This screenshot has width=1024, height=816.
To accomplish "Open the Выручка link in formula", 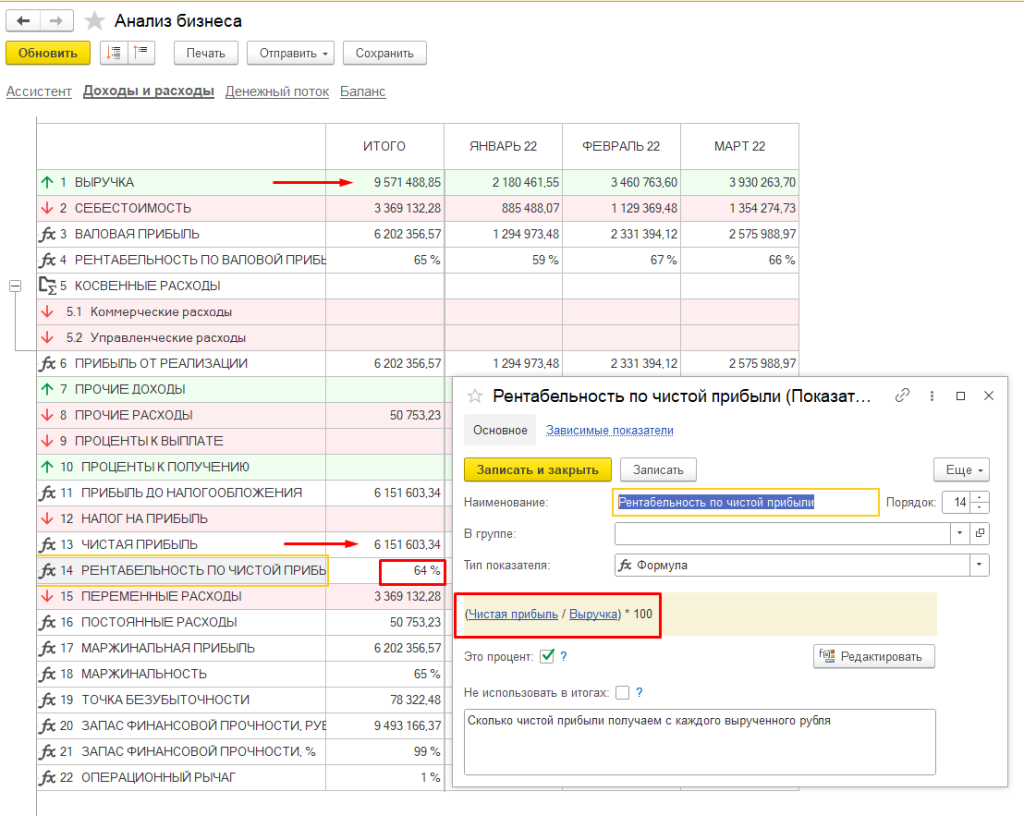I will tap(593, 614).
